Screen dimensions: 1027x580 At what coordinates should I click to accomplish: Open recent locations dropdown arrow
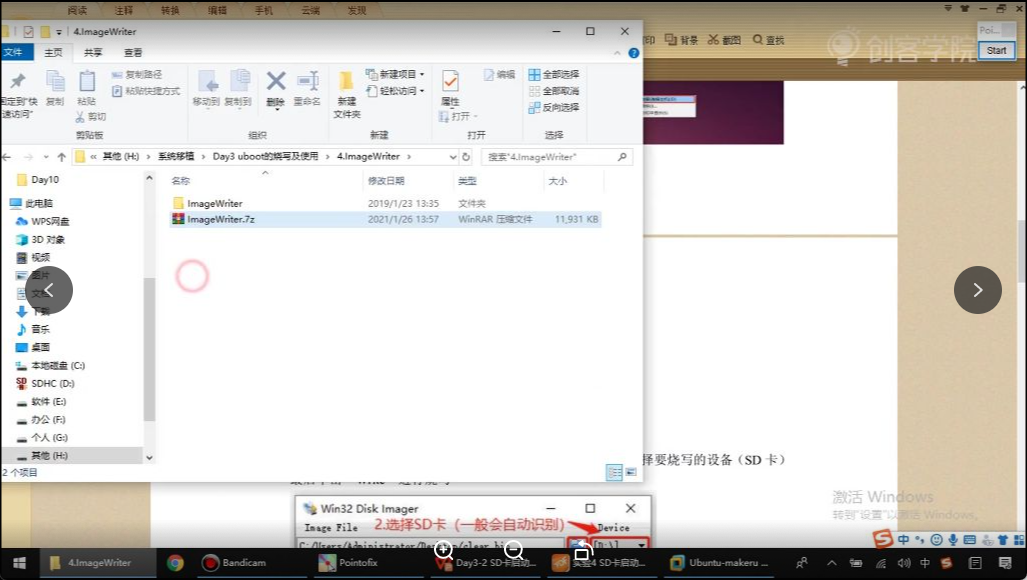click(x=46, y=157)
